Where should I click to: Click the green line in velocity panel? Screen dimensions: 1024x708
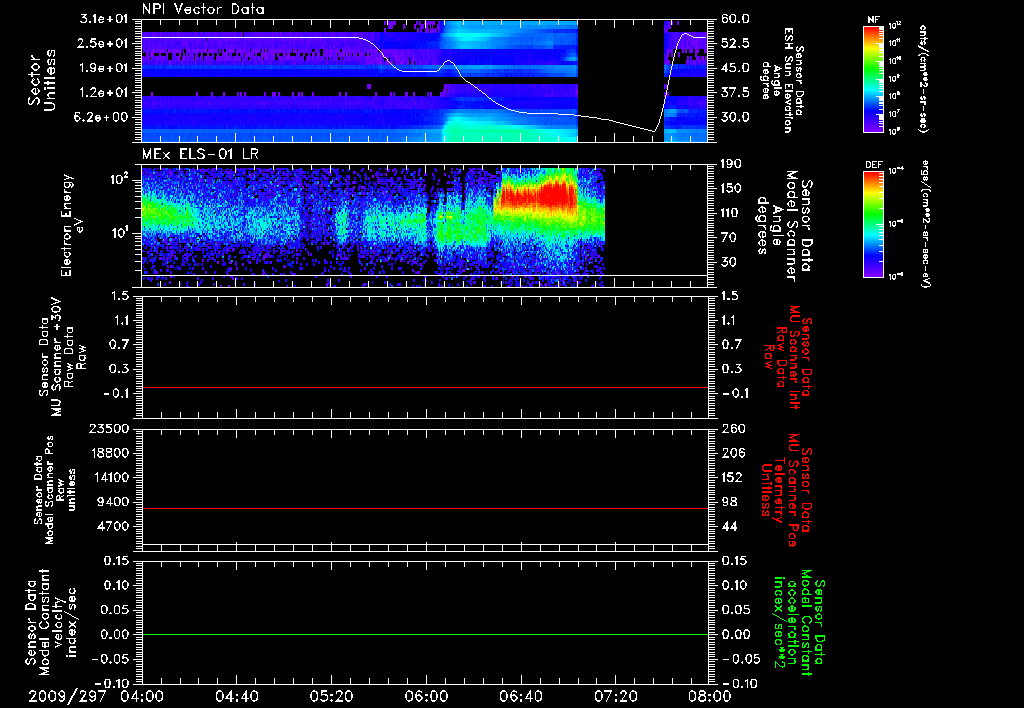tap(424, 634)
